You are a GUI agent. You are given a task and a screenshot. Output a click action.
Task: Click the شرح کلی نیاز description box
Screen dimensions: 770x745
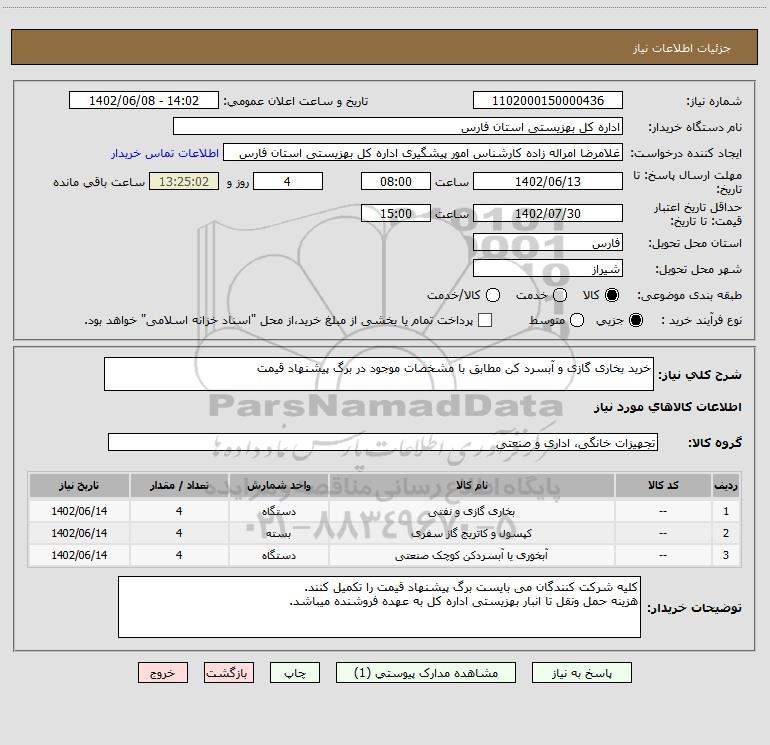379,374
